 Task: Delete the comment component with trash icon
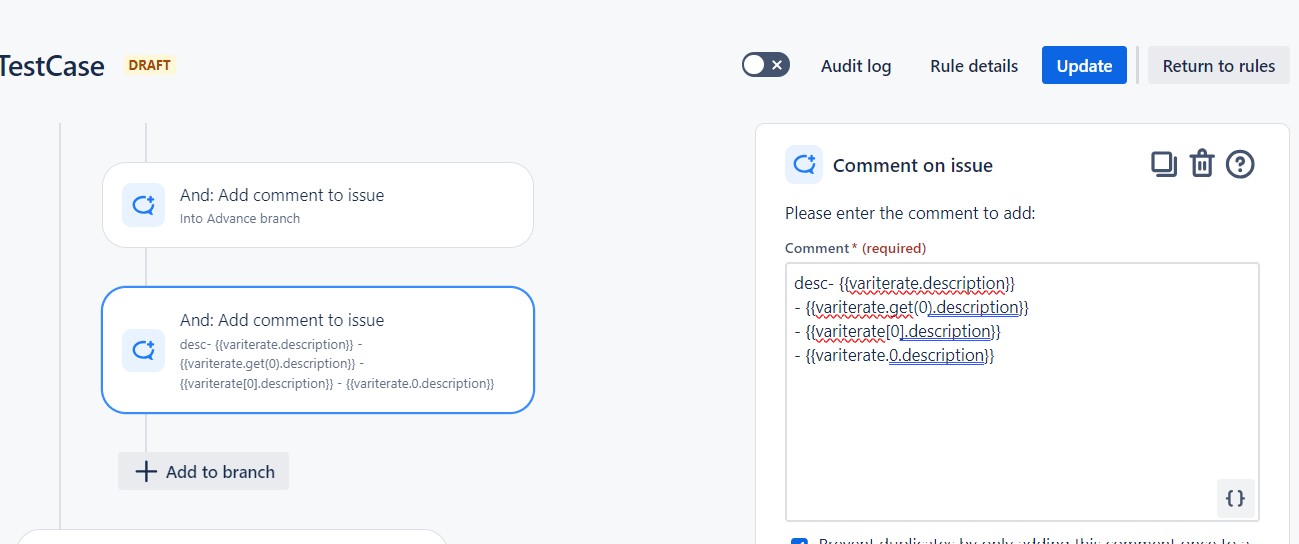pos(1201,164)
